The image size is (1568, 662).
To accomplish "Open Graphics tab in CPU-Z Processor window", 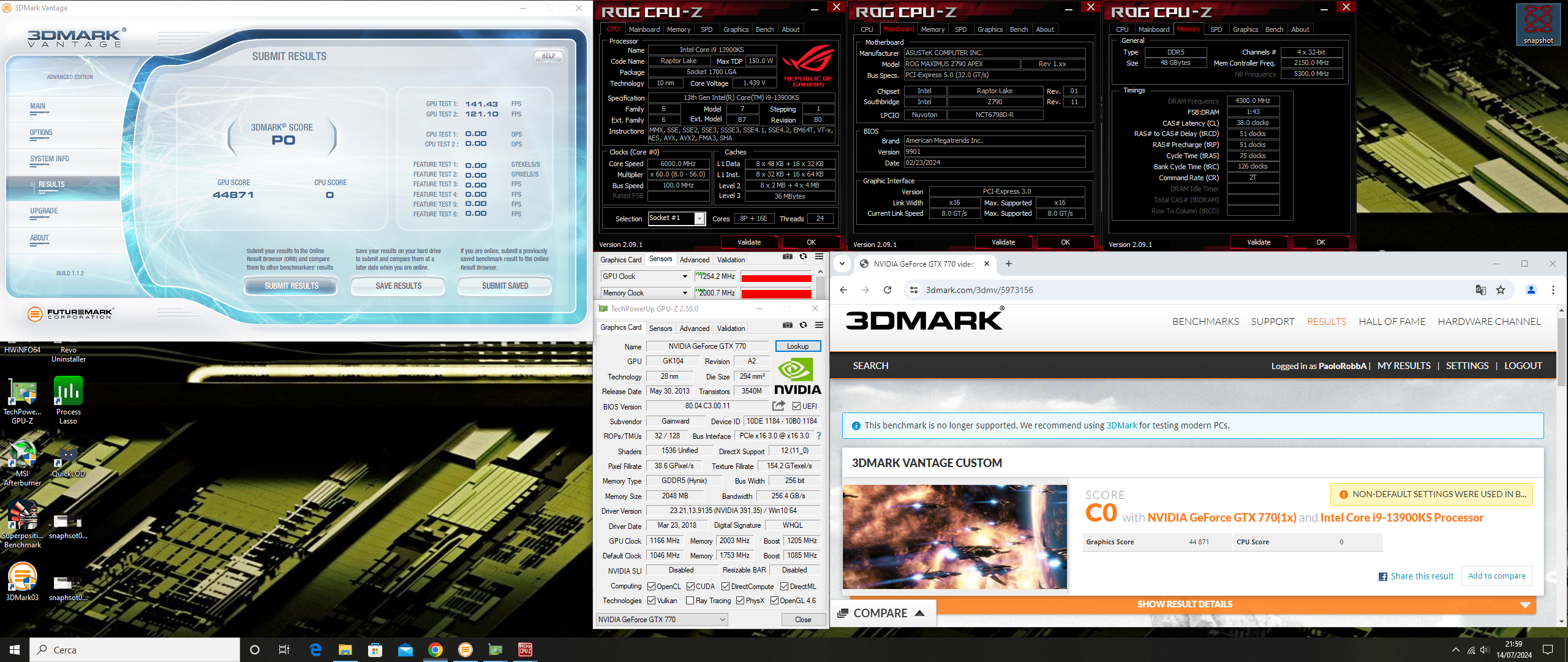I will pyautogui.click(x=736, y=29).
